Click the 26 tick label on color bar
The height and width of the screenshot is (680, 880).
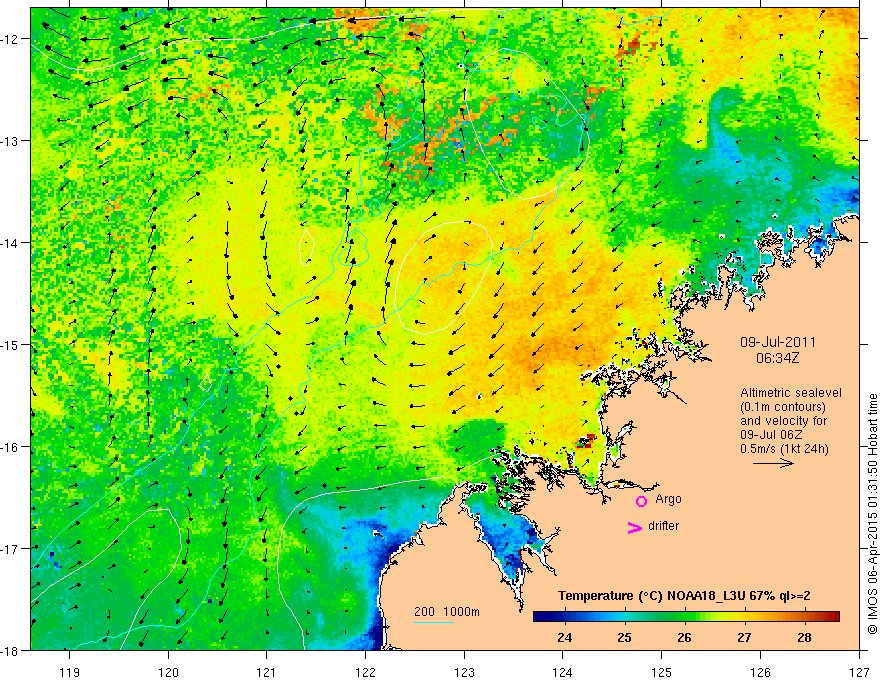684,637
